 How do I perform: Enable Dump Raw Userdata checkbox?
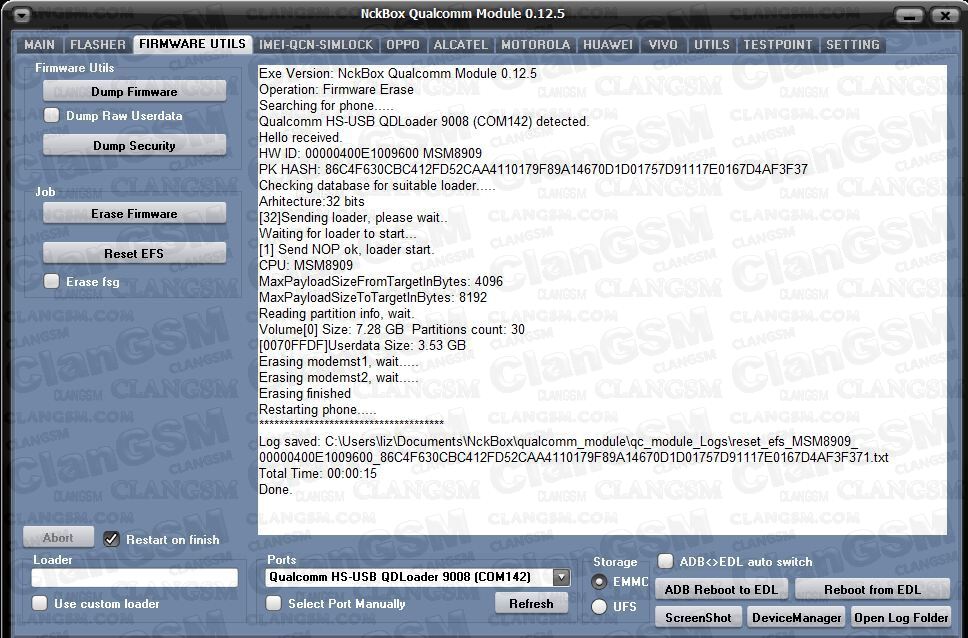(52, 115)
